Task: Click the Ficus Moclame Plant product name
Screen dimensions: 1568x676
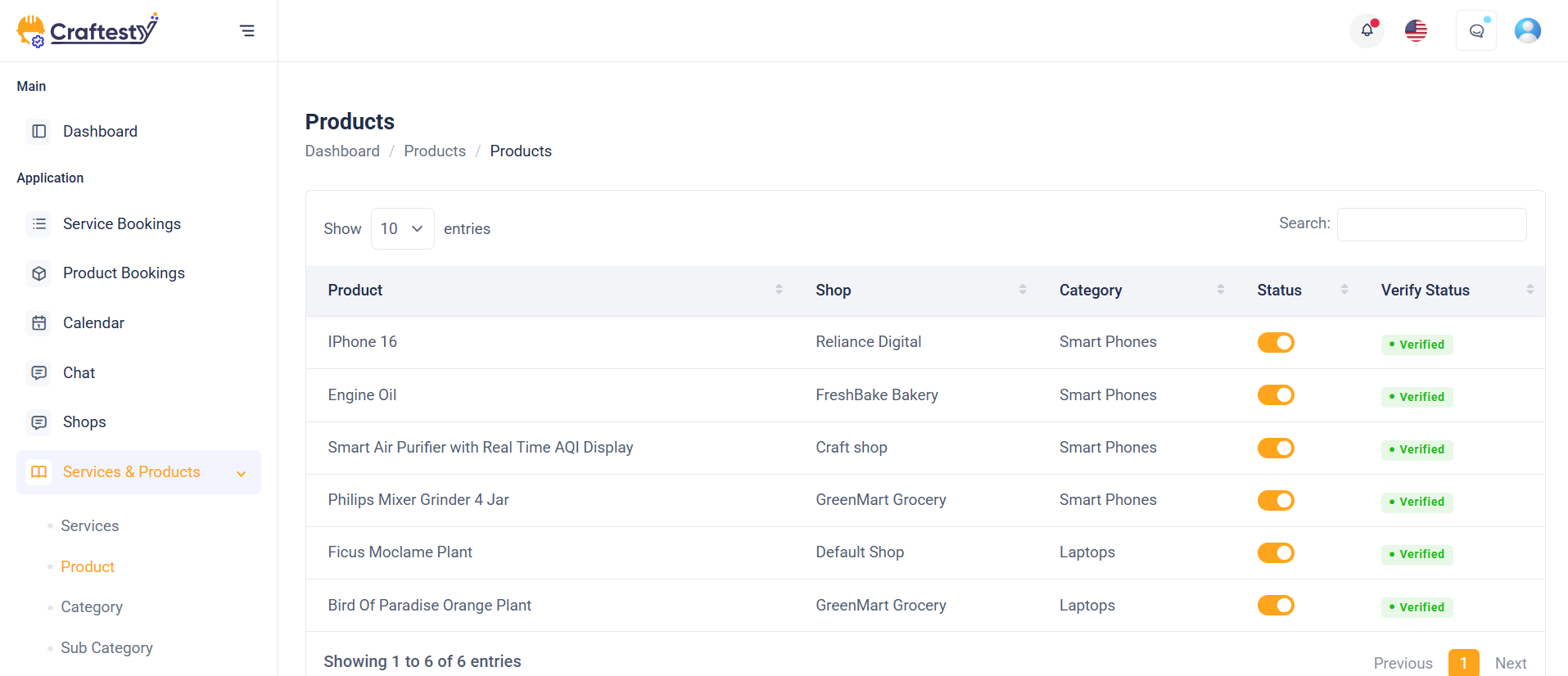Action: [x=400, y=552]
